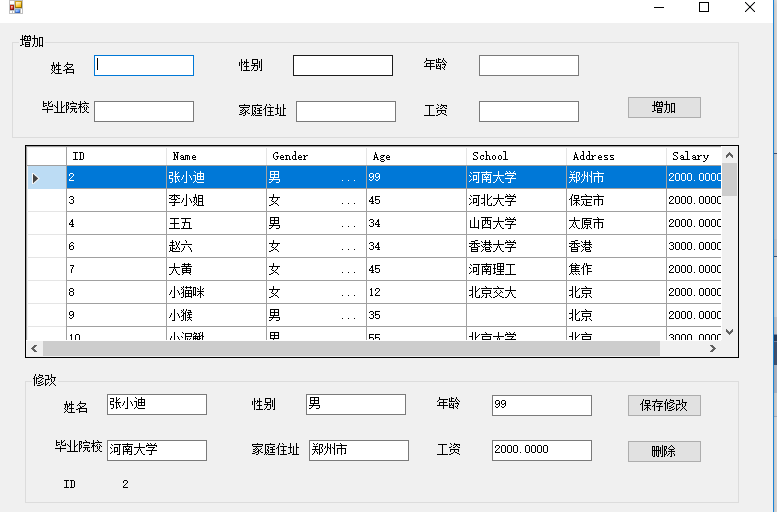This screenshot has height=512, width=777.
Task: Select the name cell 王五
Action: pyautogui.click(x=217, y=224)
